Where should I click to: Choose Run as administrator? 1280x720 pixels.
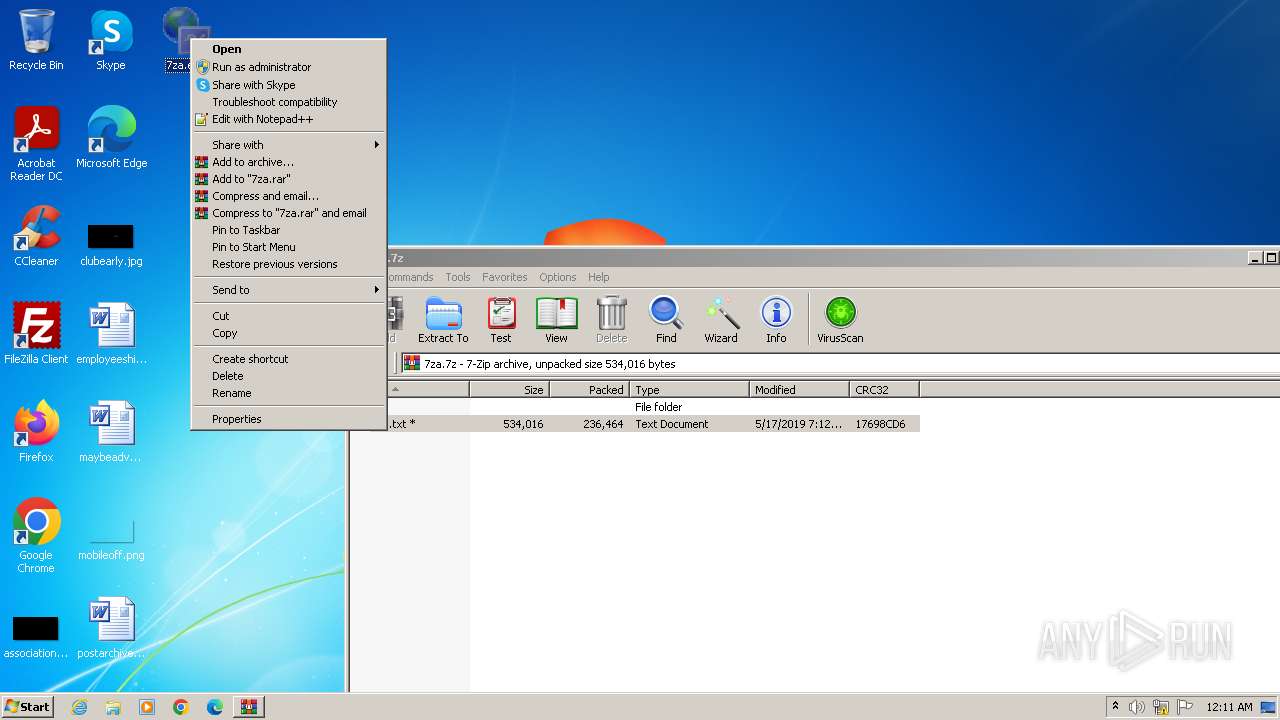pyautogui.click(x=288, y=67)
